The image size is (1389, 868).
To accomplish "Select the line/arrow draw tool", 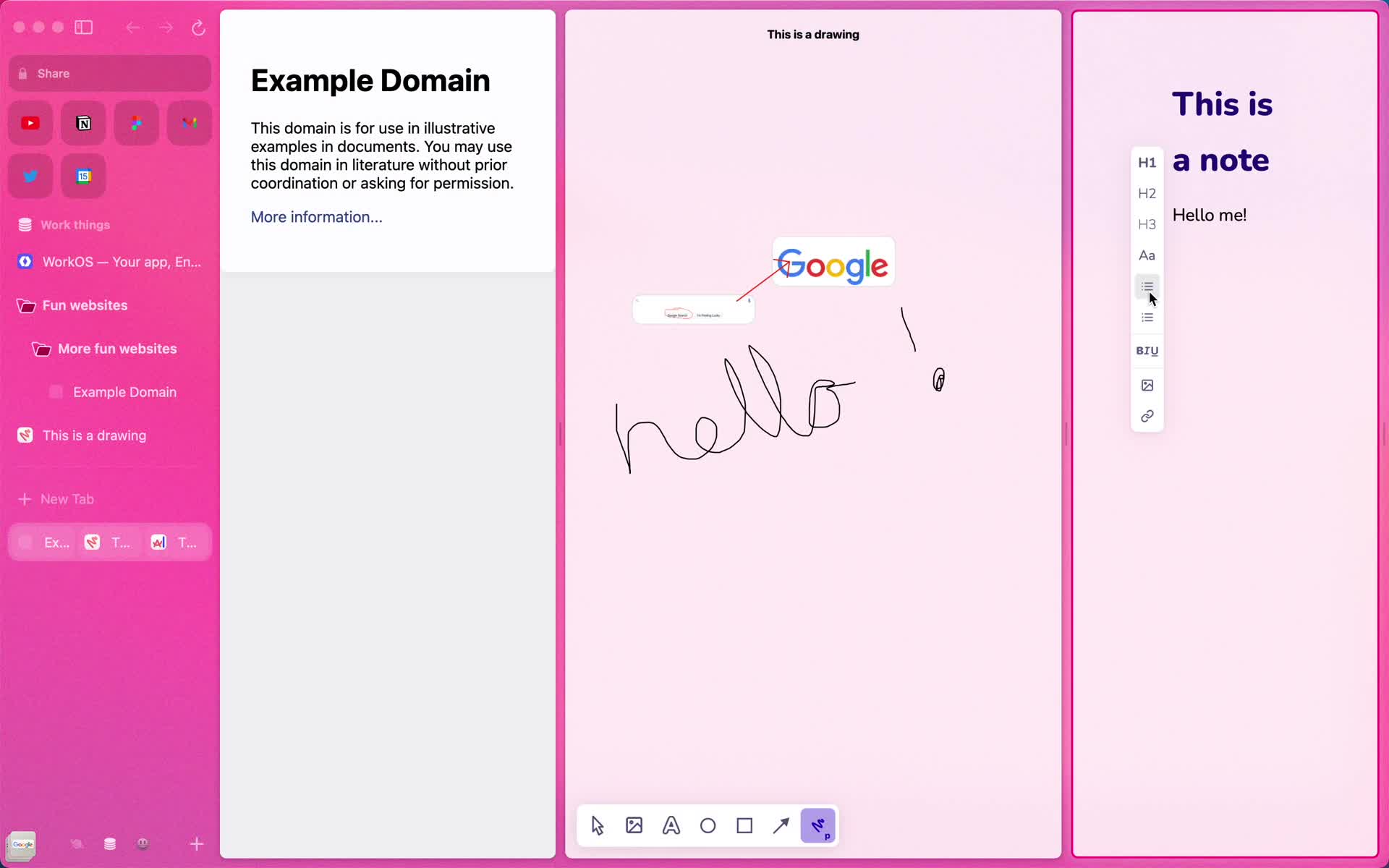I will coord(781,826).
